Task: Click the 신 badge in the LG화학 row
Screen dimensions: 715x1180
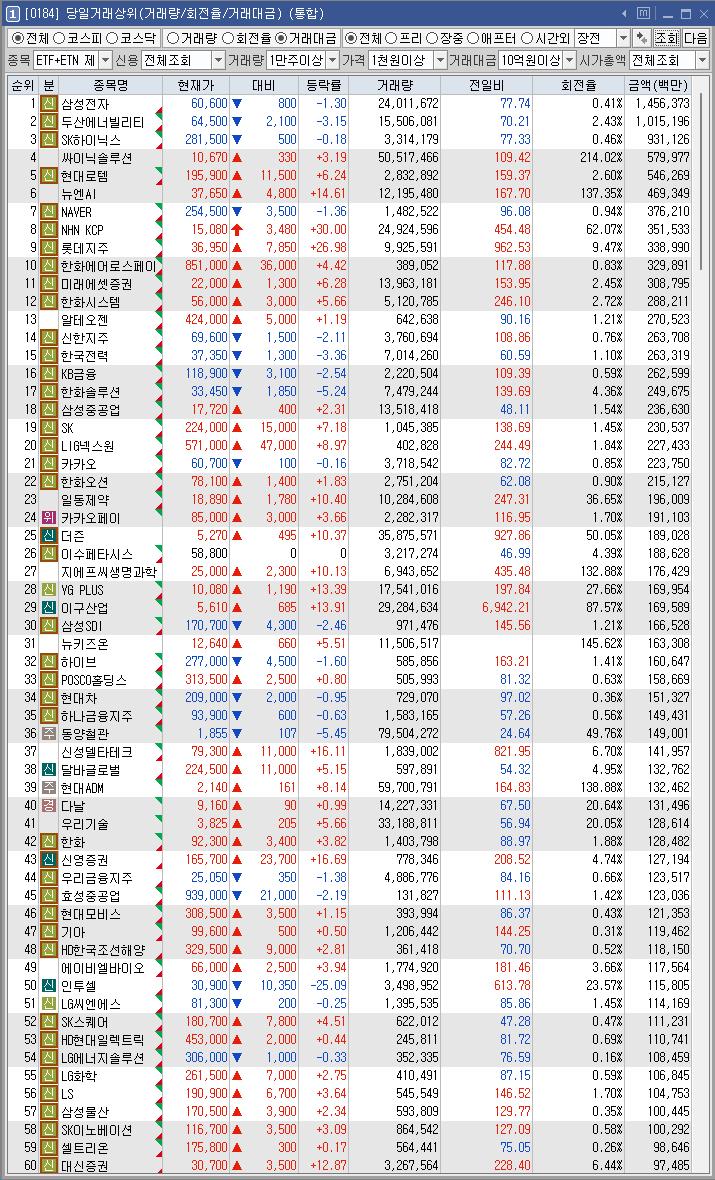Action: 48,1076
